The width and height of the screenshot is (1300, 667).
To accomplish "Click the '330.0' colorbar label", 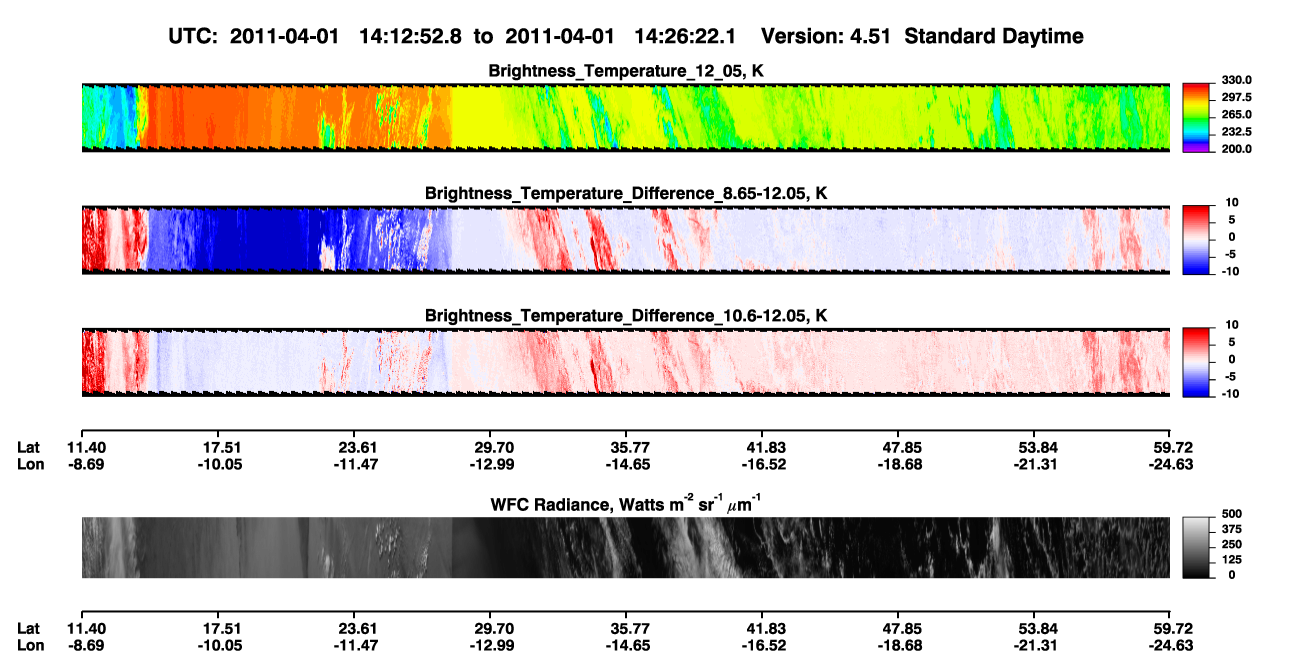I will tap(1237, 80).
